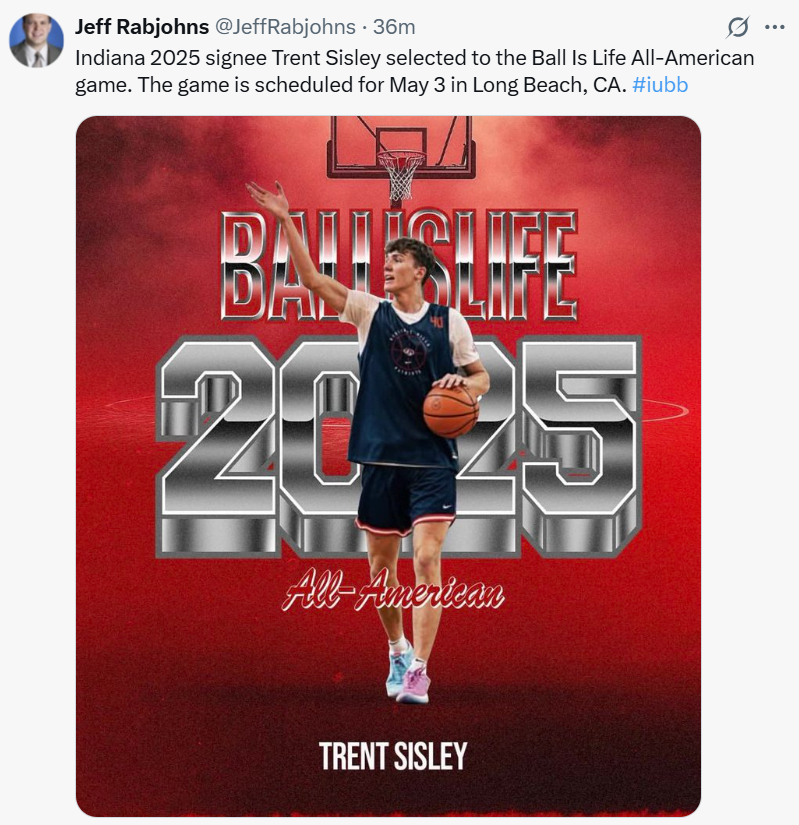Viewport: 799px width, 825px height.
Task: Click the player's raised hand
Action: point(268,199)
